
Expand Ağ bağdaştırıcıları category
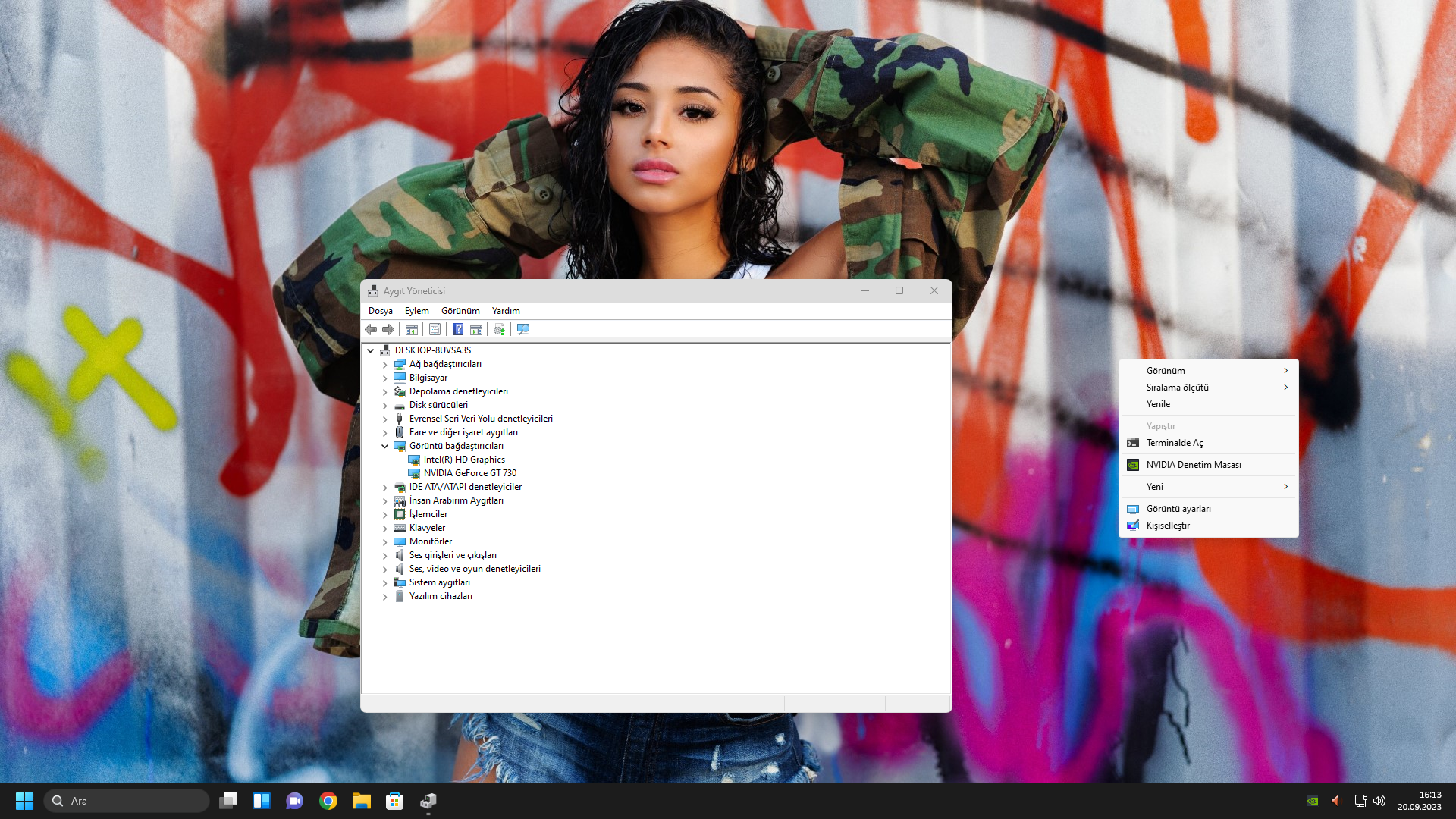click(384, 365)
